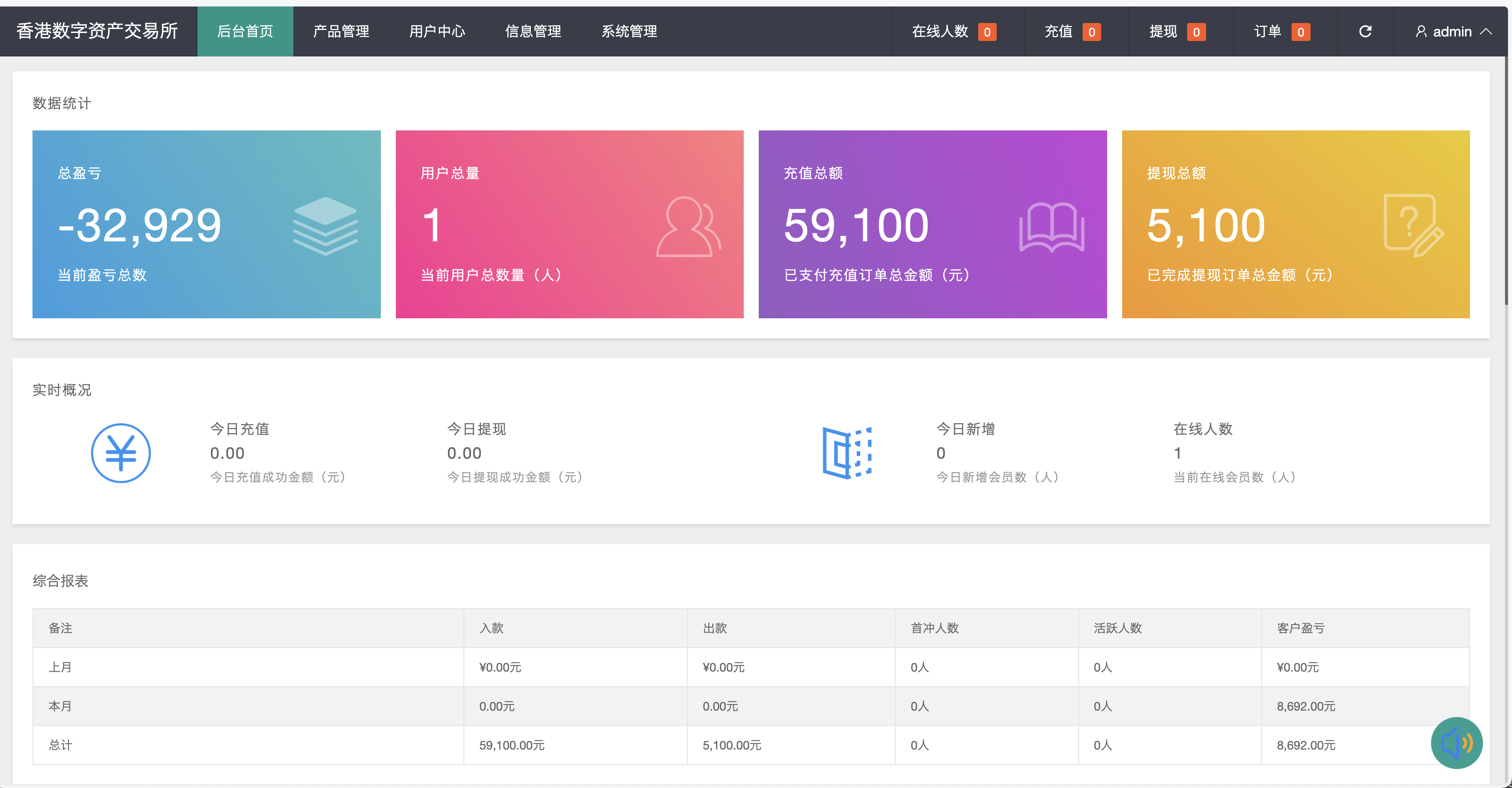This screenshot has height=788, width=1512.
Task: Click the yen currency circle icon
Action: point(120,452)
